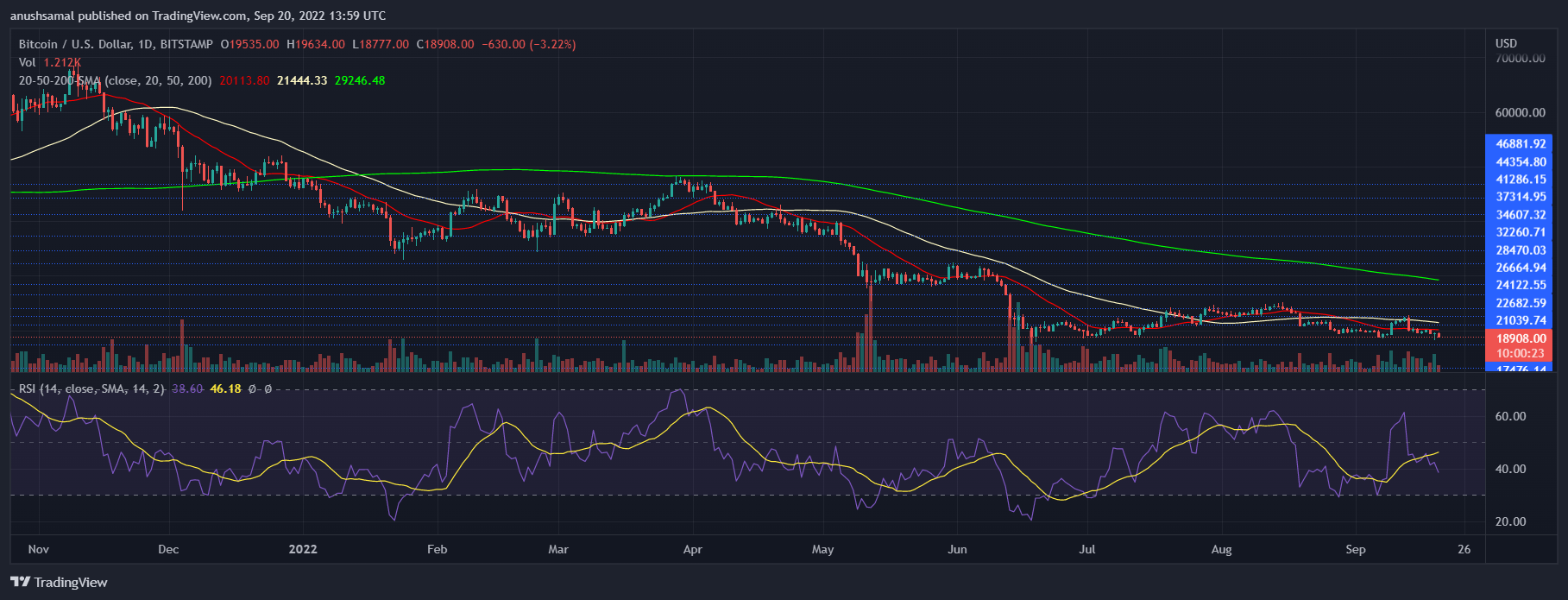Click the low price L18777.00 value
The width and height of the screenshot is (1568, 600).
[381, 44]
